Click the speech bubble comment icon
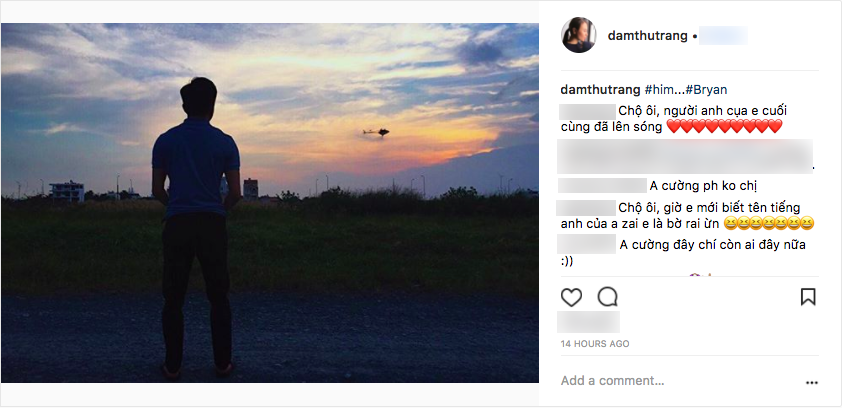 point(607,297)
